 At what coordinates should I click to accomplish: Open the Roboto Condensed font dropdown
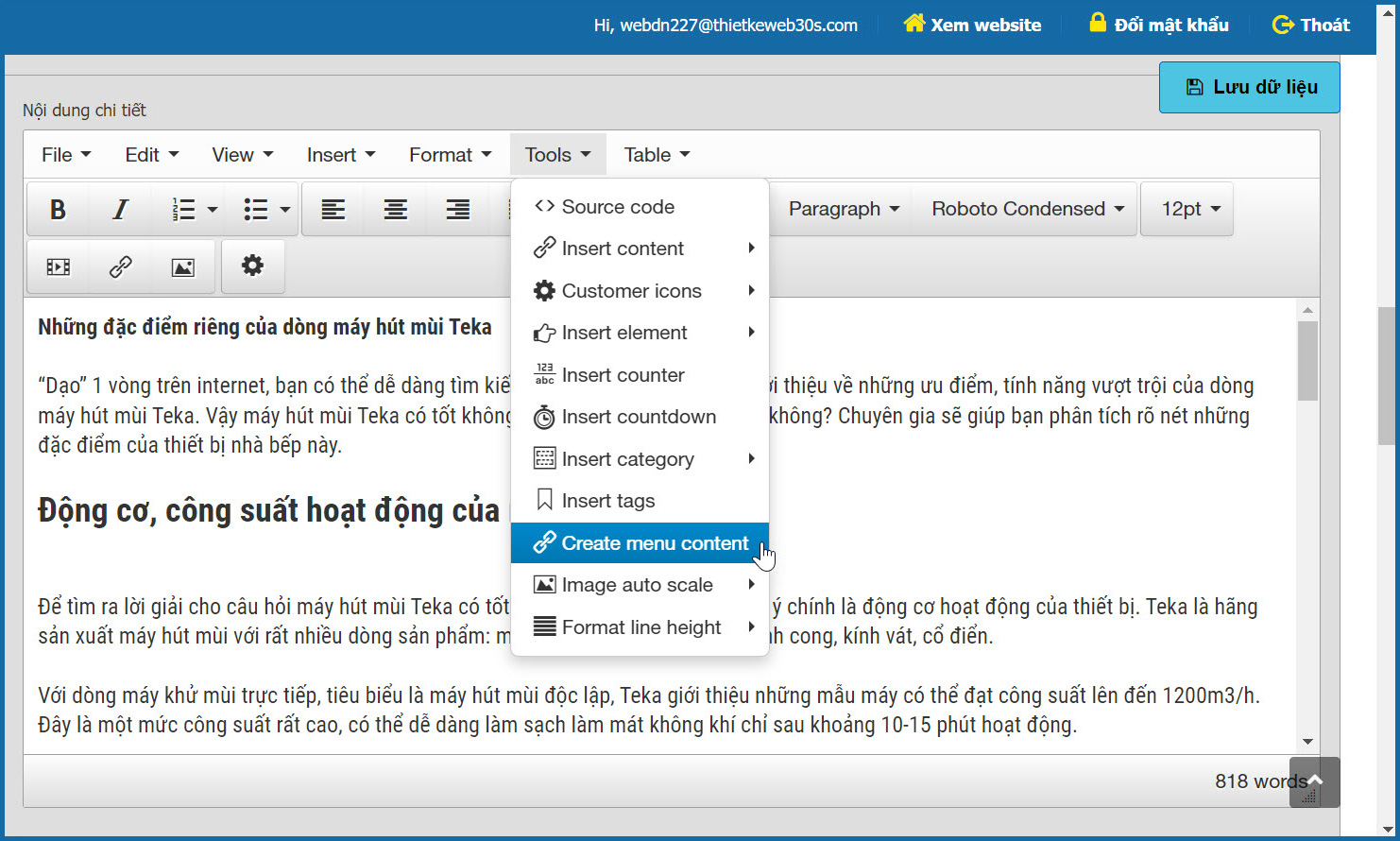coord(1027,209)
